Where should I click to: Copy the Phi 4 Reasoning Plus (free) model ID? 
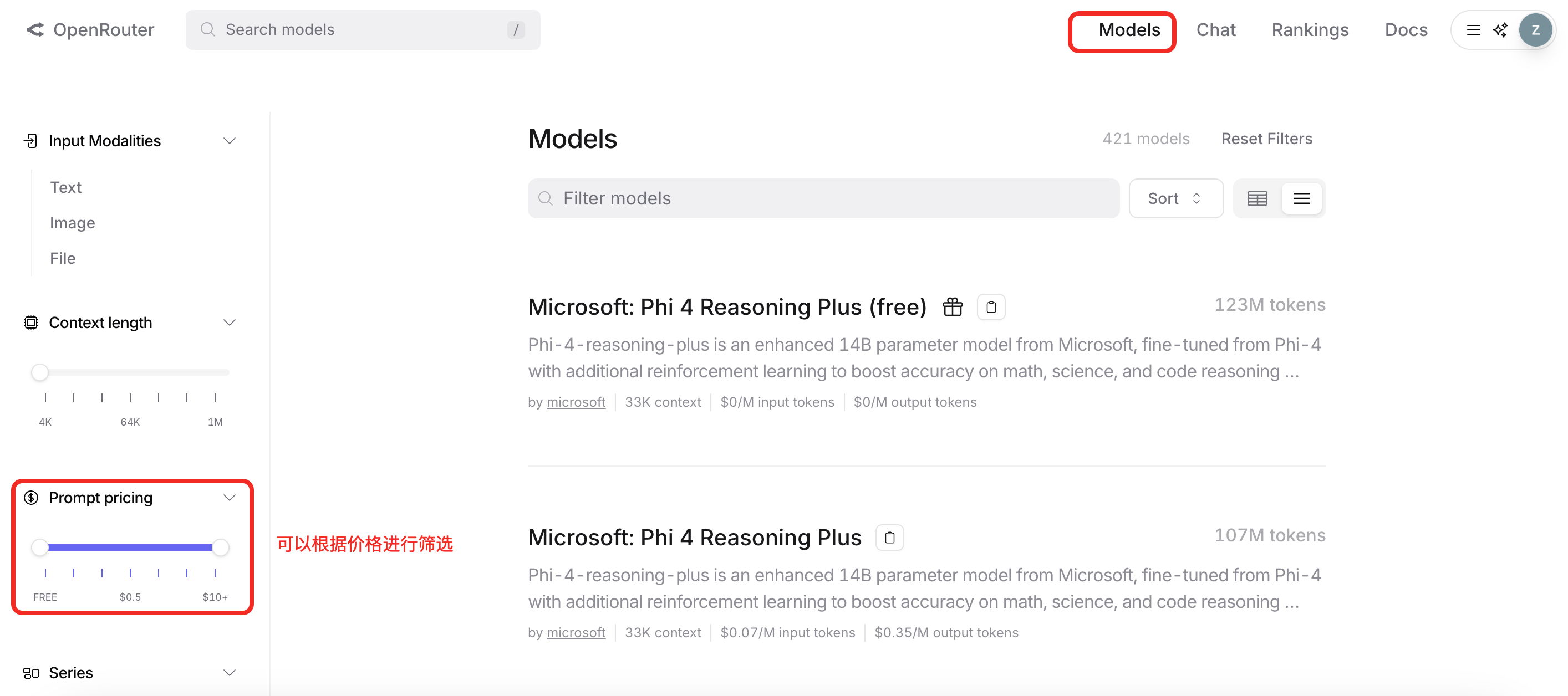990,307
